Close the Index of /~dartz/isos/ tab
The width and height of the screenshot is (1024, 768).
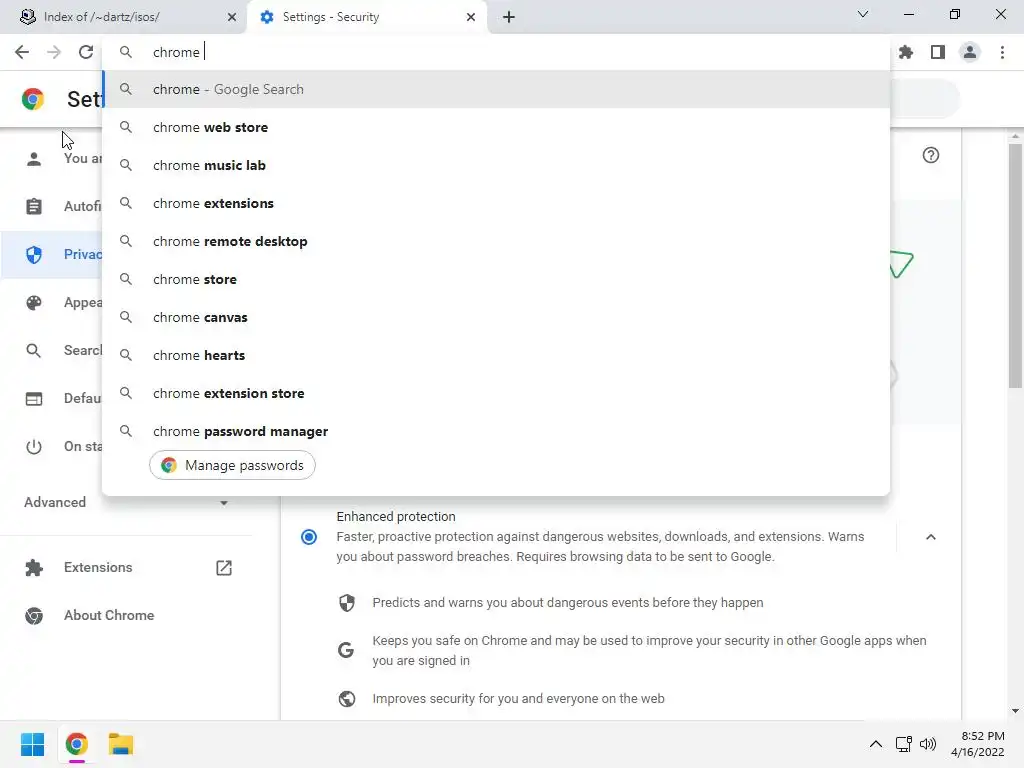tap(232, 17)
